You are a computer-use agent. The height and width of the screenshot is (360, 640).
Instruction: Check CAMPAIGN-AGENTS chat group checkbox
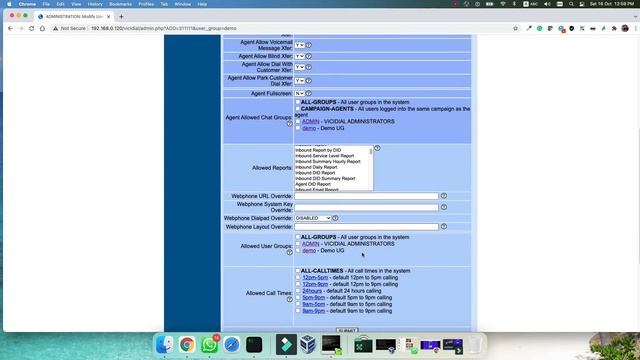click(298, 109)
